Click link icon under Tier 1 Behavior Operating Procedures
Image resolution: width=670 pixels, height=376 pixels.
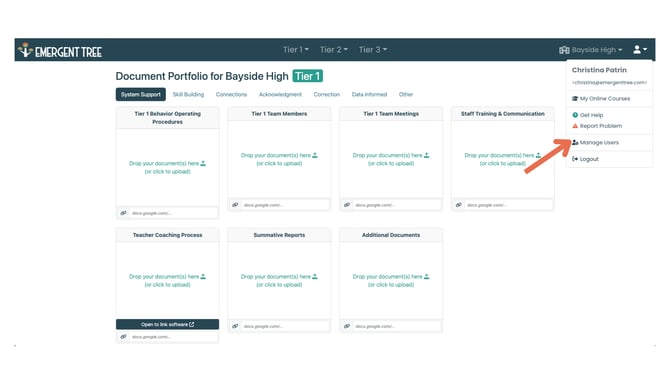[x=123, y=213]
